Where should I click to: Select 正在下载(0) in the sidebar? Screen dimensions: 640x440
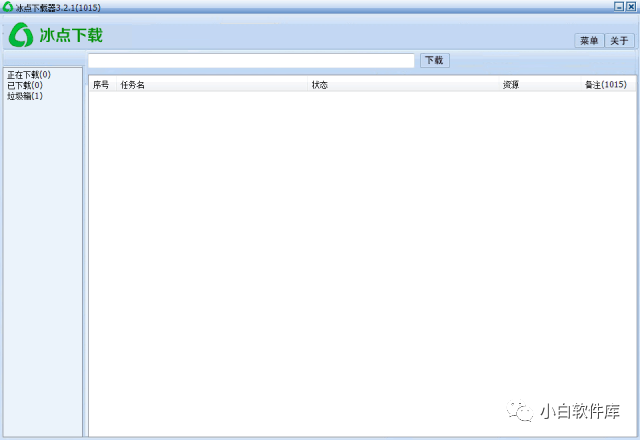point(29,75)
